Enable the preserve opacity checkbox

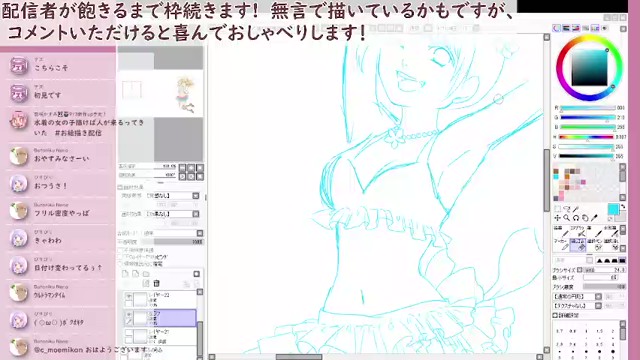(x=120, y=250)
